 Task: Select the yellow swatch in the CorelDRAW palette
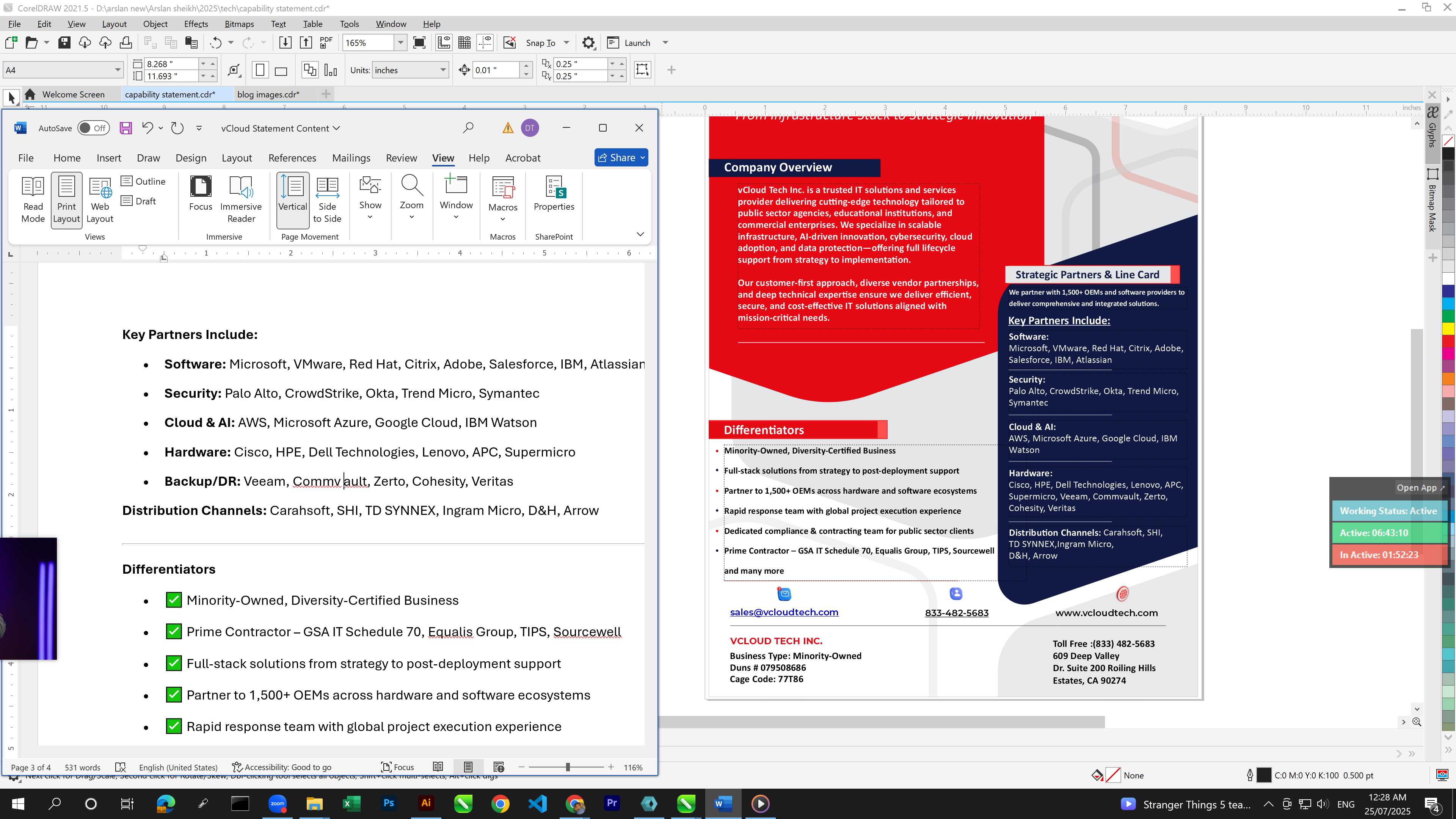[x=1448, y=328]
